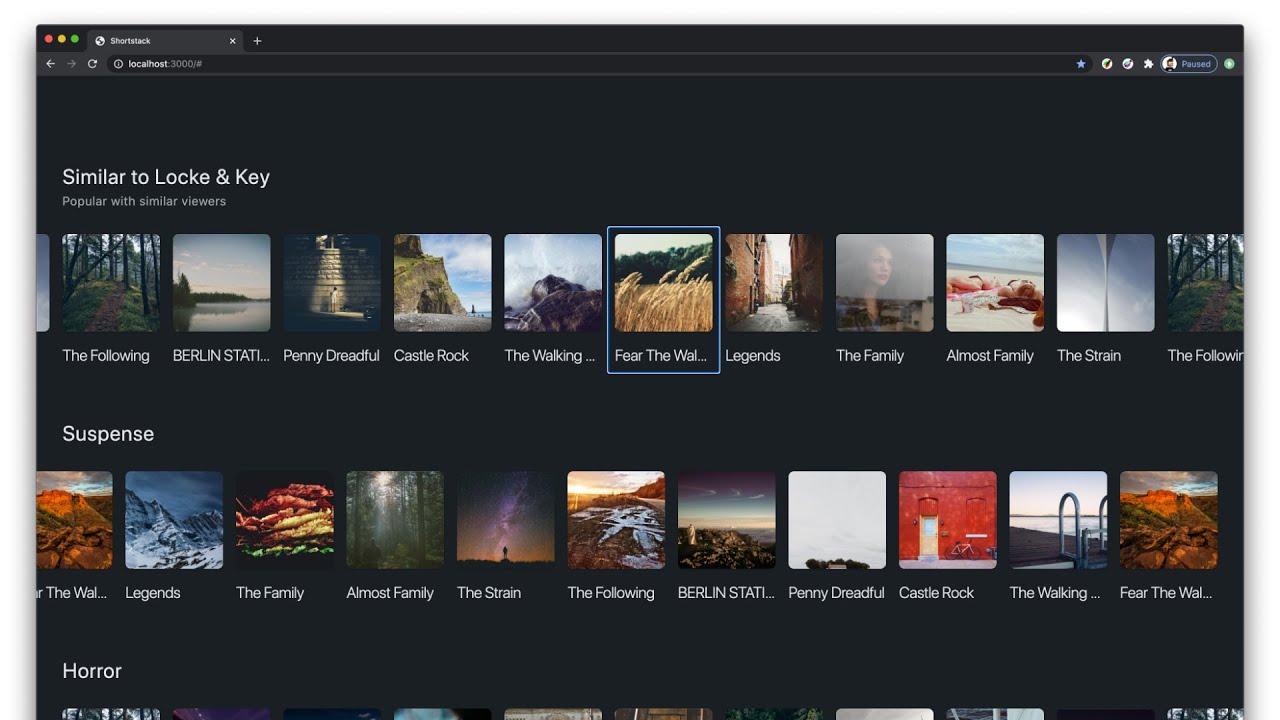Choose Castle Rock in Similar to Locke & Key
This screenshot has height=720, width=1280.
442,300
